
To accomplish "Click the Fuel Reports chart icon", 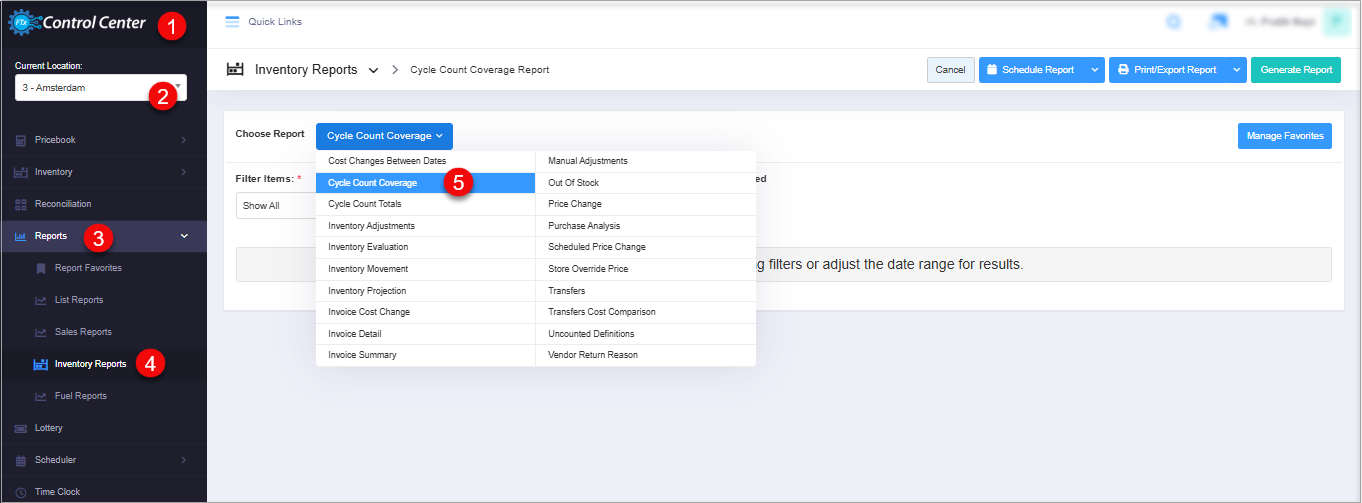I will click(41, 396).
